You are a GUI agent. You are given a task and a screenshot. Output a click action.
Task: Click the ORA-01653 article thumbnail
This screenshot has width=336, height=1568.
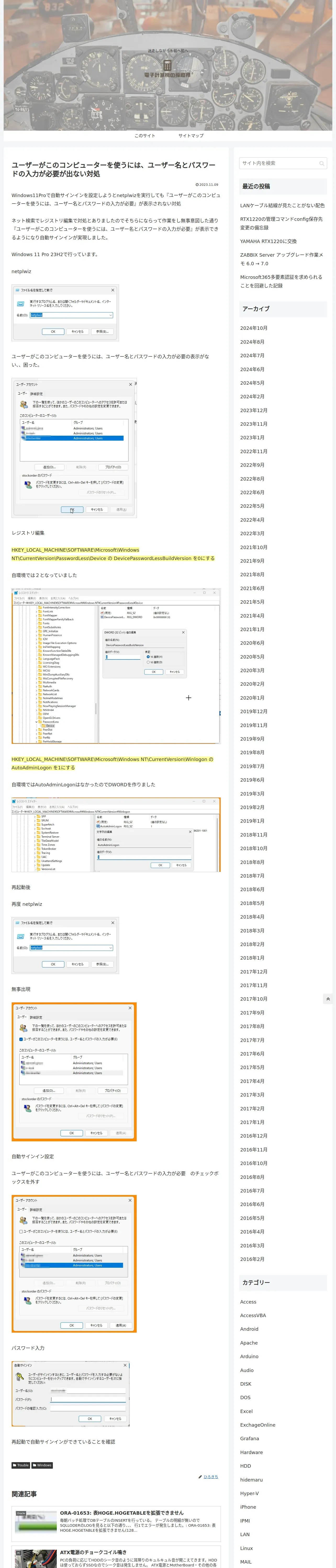(x=35, y=1522)
